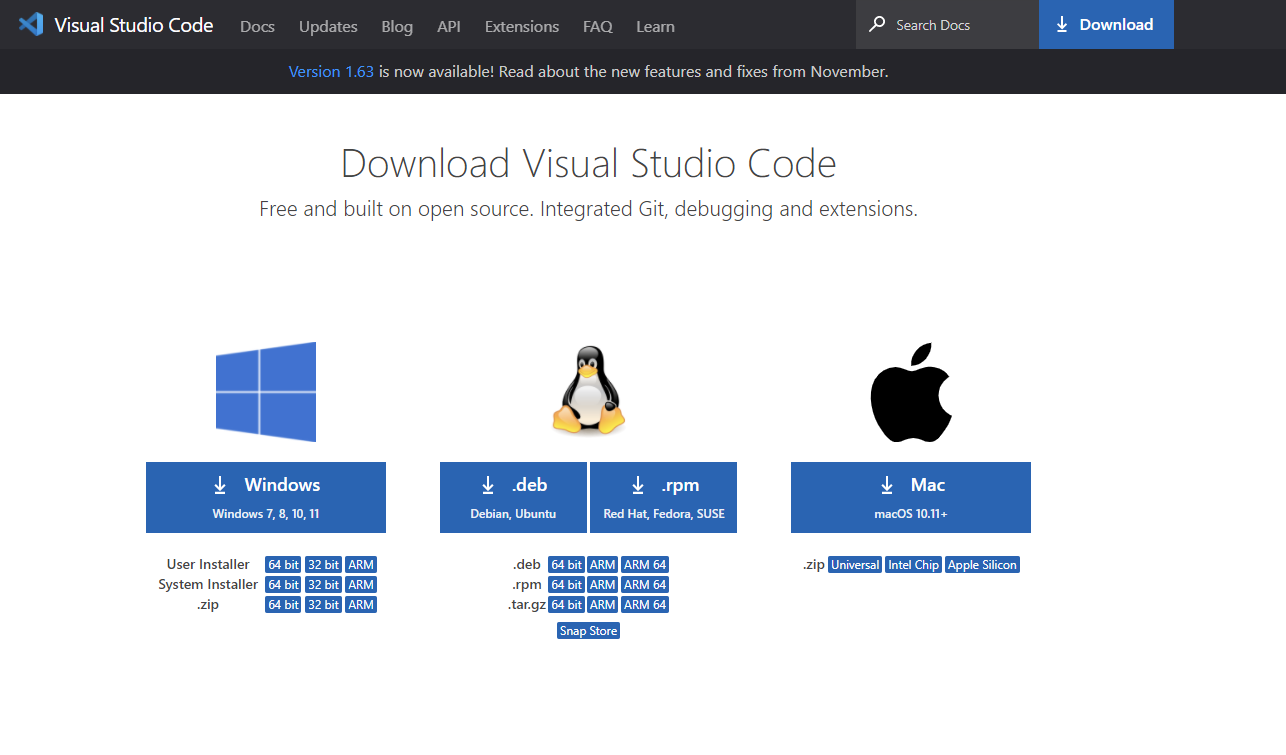
Task: Click the Visual Studio Code logo icon
Action: (31, 24)
